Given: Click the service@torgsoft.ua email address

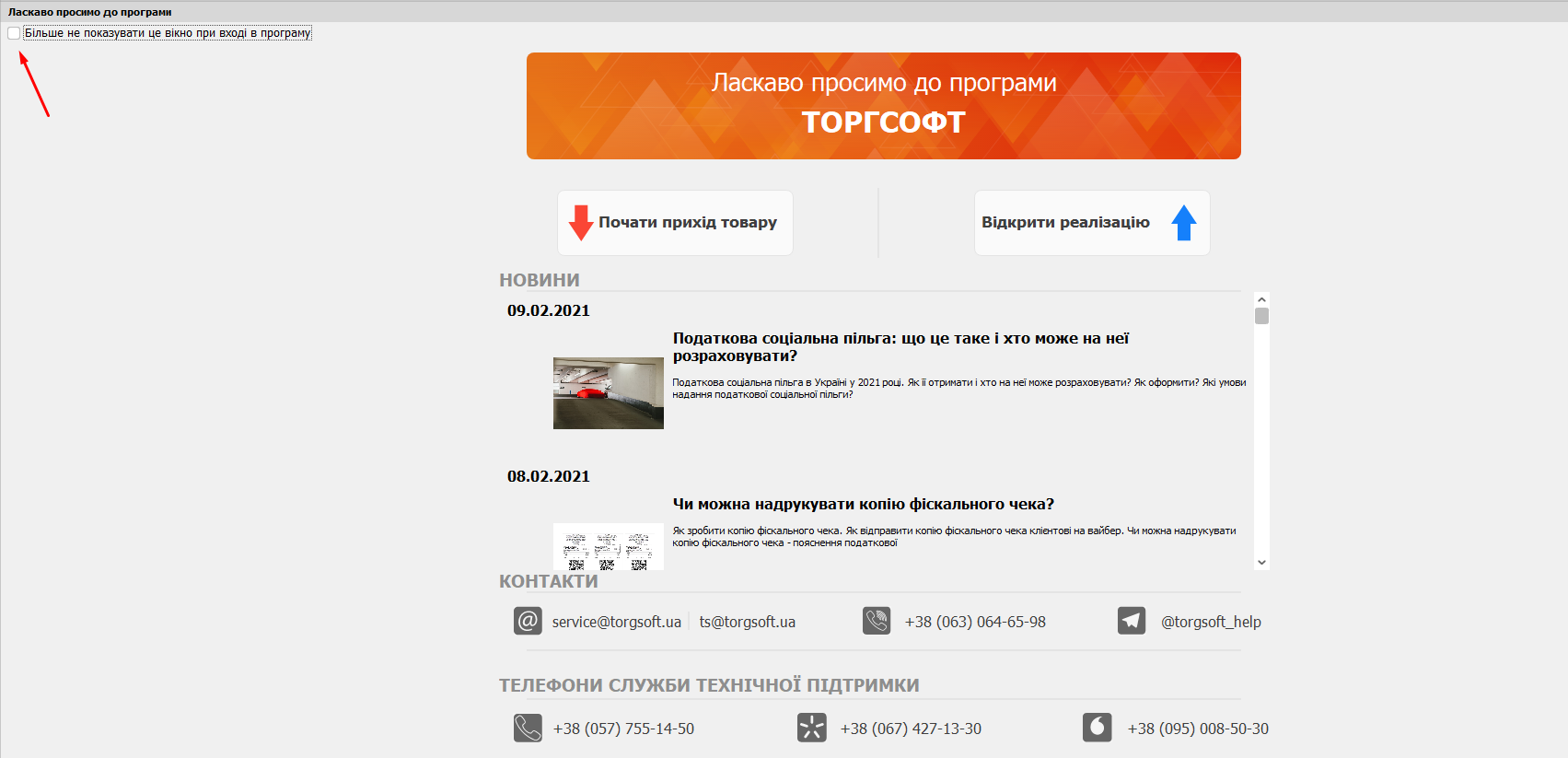Looking at the screenshot, I should click(616, 622).
